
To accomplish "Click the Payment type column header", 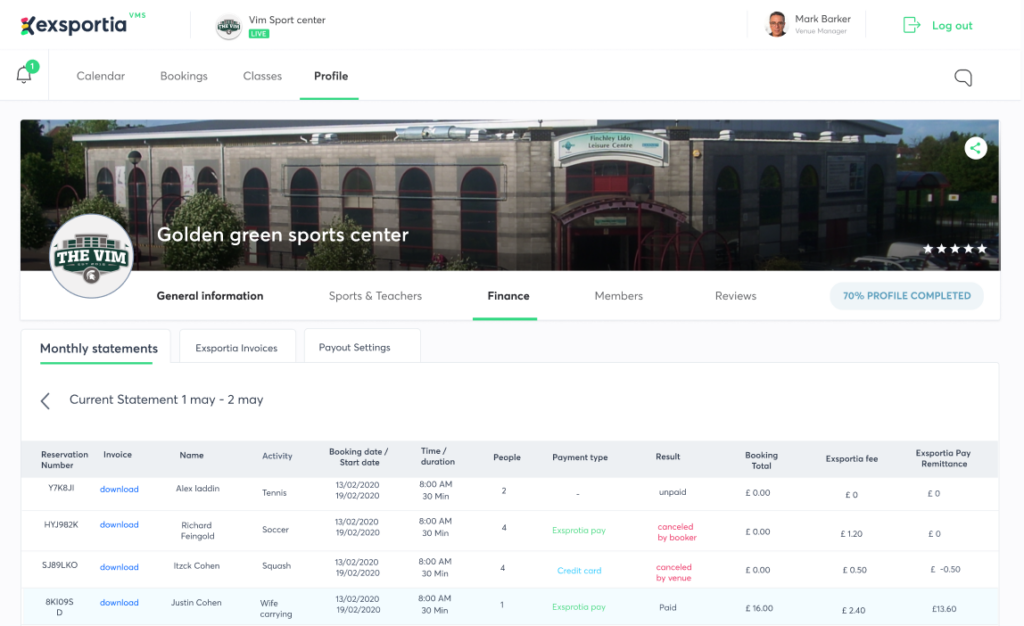I will click(580, 457).
